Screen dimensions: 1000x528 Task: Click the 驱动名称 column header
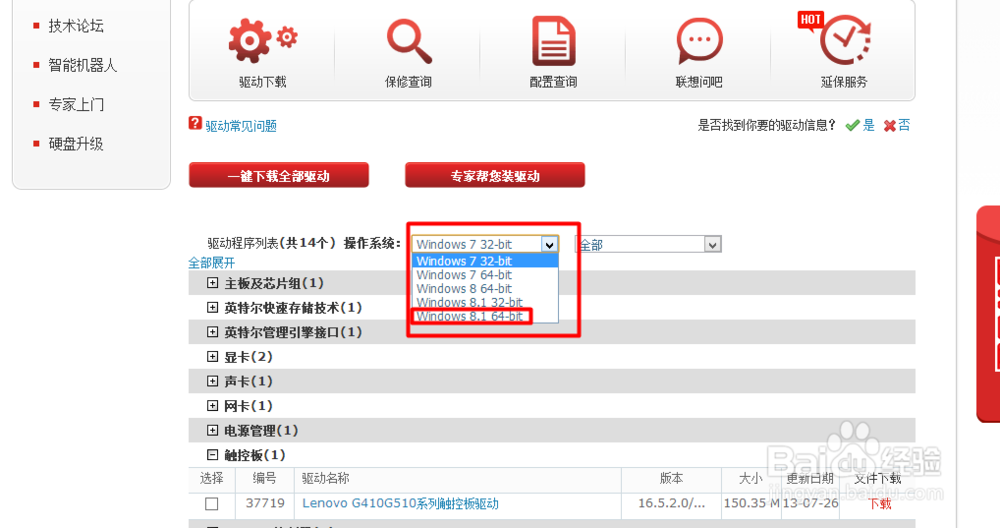click(x=325, y=478)
